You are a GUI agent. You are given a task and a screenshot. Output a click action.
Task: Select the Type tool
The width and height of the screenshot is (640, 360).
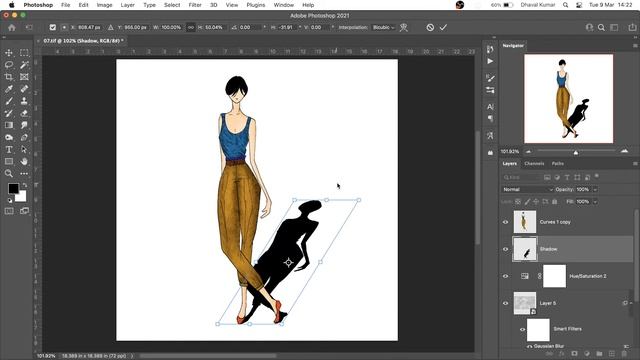click(x=9, y=149)
